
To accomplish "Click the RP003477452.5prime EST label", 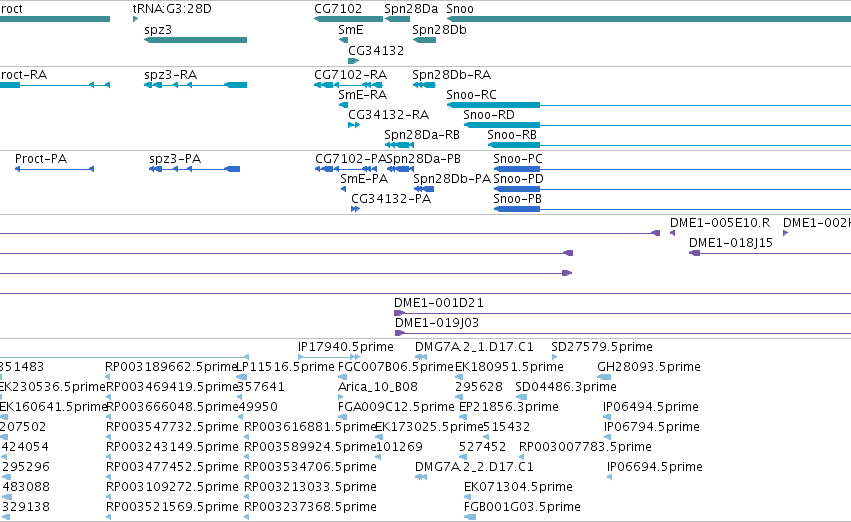I will [x=172, y=467].
